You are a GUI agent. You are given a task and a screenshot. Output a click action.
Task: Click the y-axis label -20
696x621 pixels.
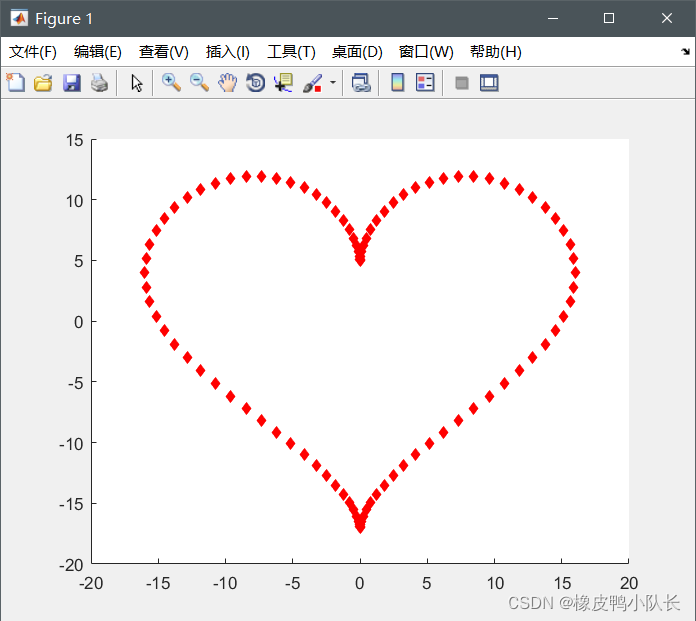click(x=71, y=565)
